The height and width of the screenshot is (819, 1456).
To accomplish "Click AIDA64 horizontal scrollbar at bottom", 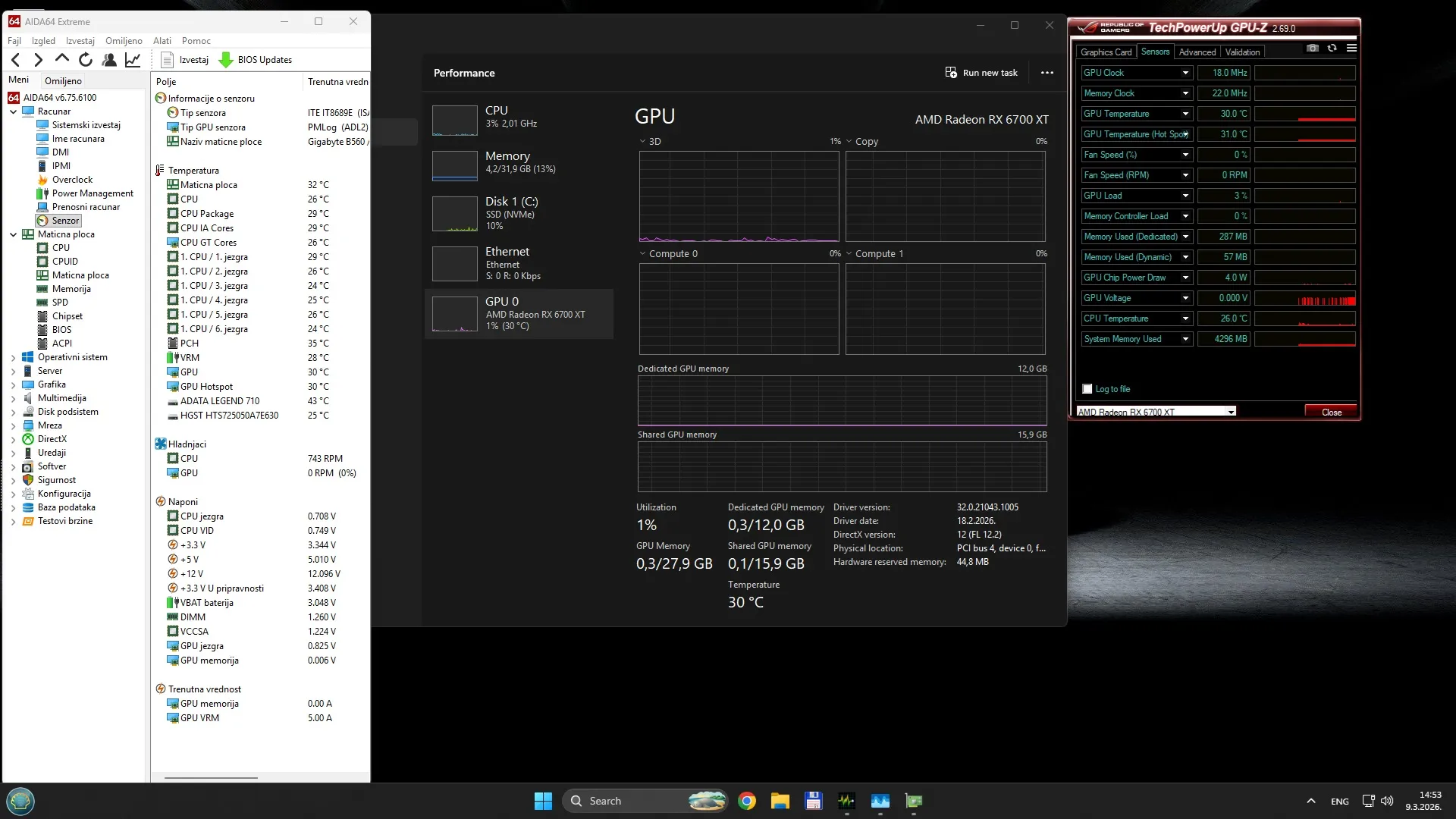I will [211, 777].
